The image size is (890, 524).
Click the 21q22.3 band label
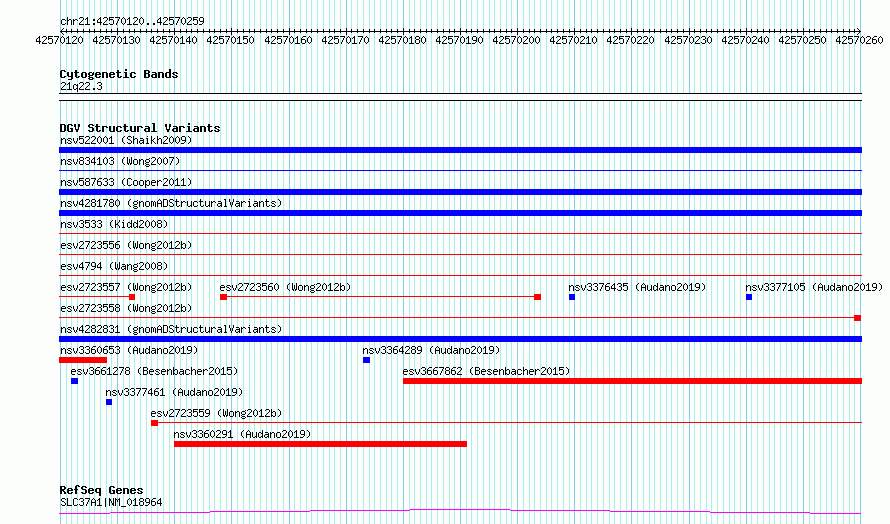(x=81, y=86)
